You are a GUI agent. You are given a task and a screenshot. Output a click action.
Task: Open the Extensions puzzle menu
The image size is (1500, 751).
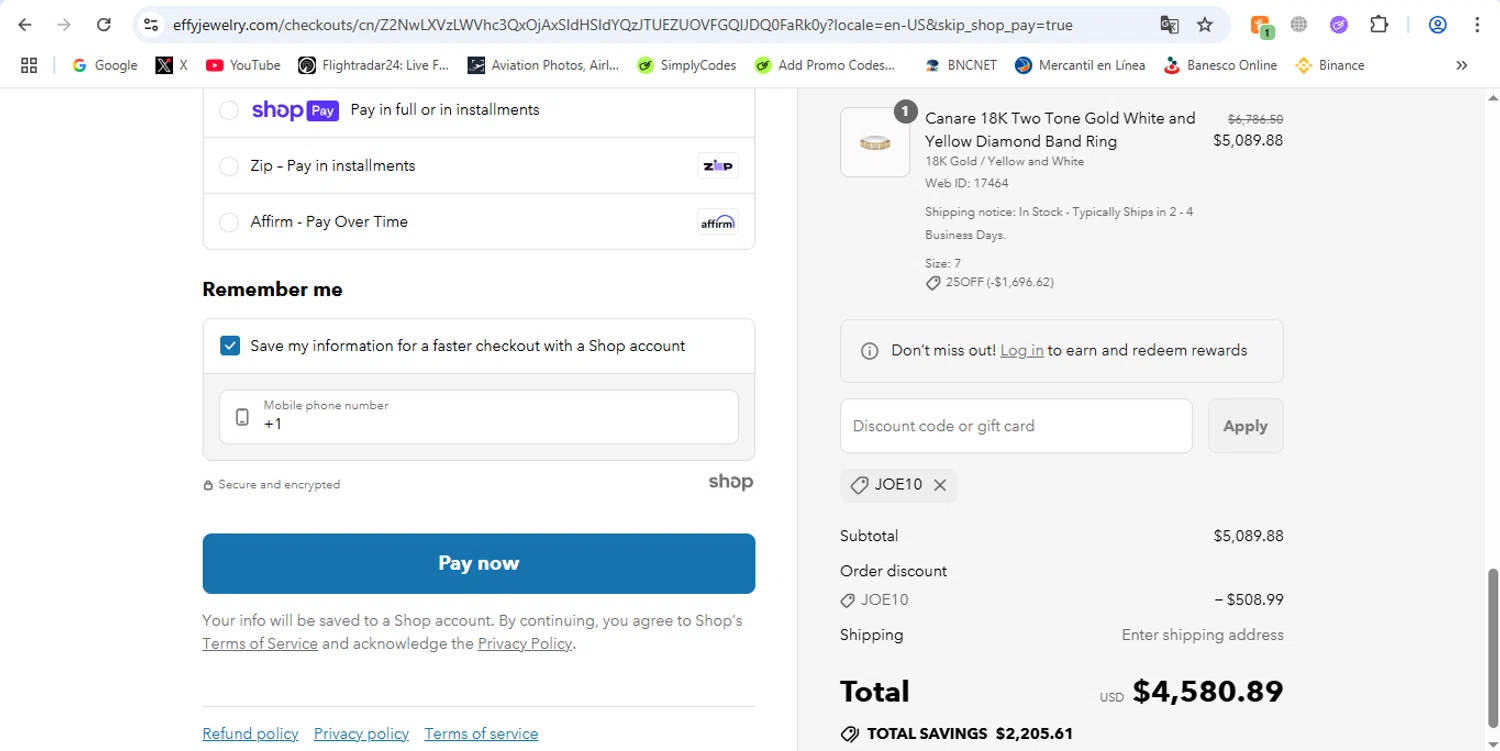click(x=1379, y=25)
